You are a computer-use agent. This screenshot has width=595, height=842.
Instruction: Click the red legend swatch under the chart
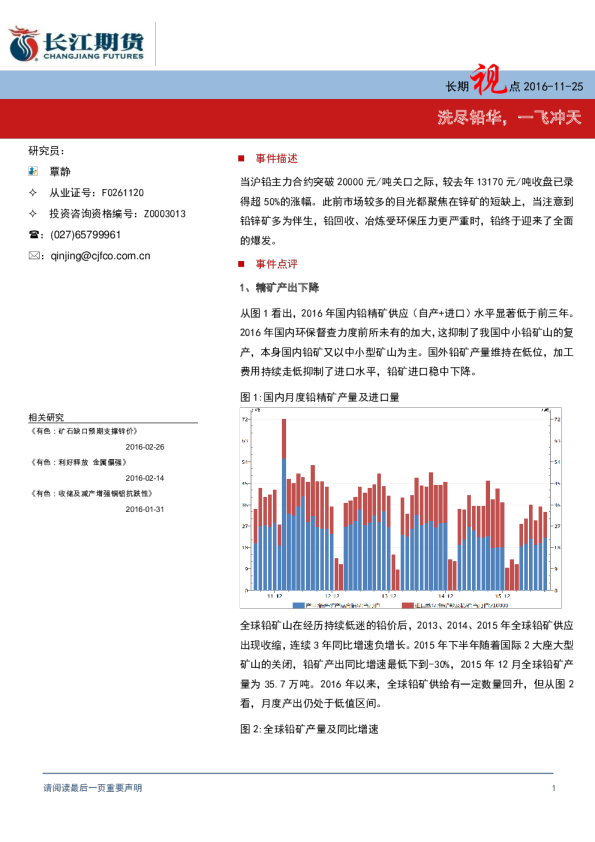point(408,605)
